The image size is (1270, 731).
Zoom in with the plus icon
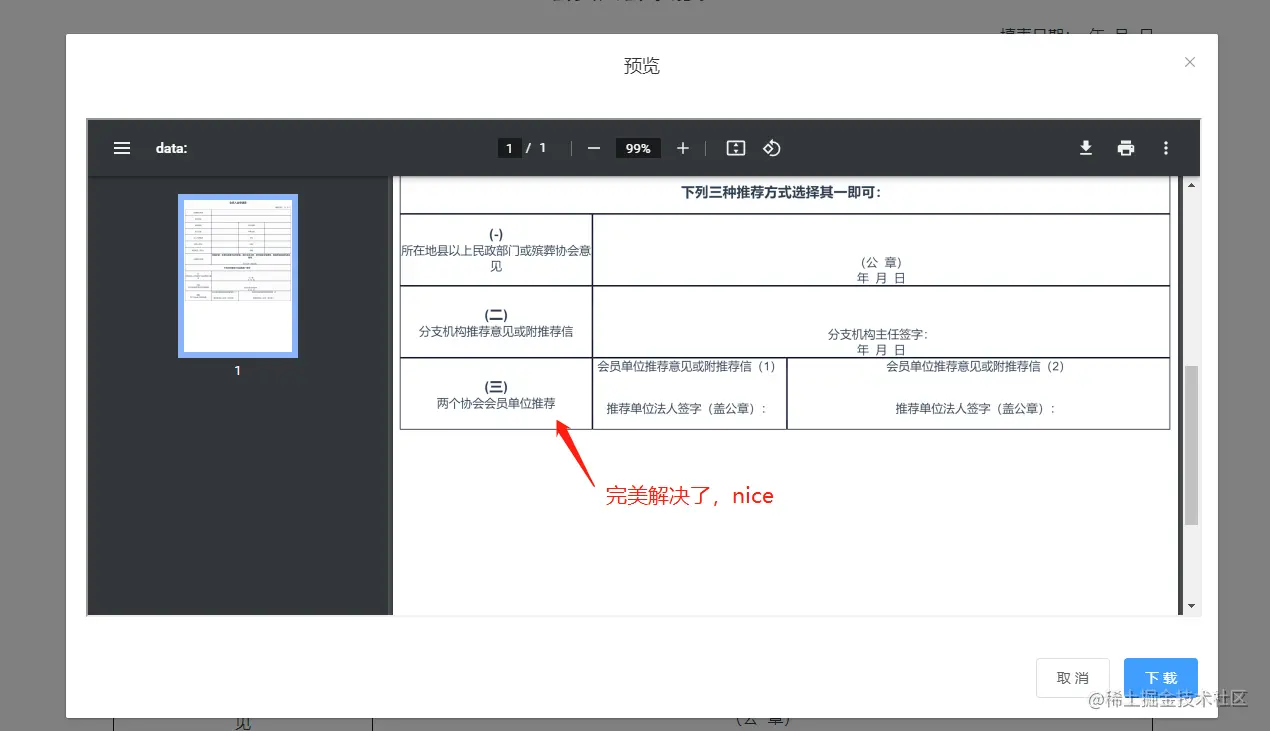(x=683, y=148)
